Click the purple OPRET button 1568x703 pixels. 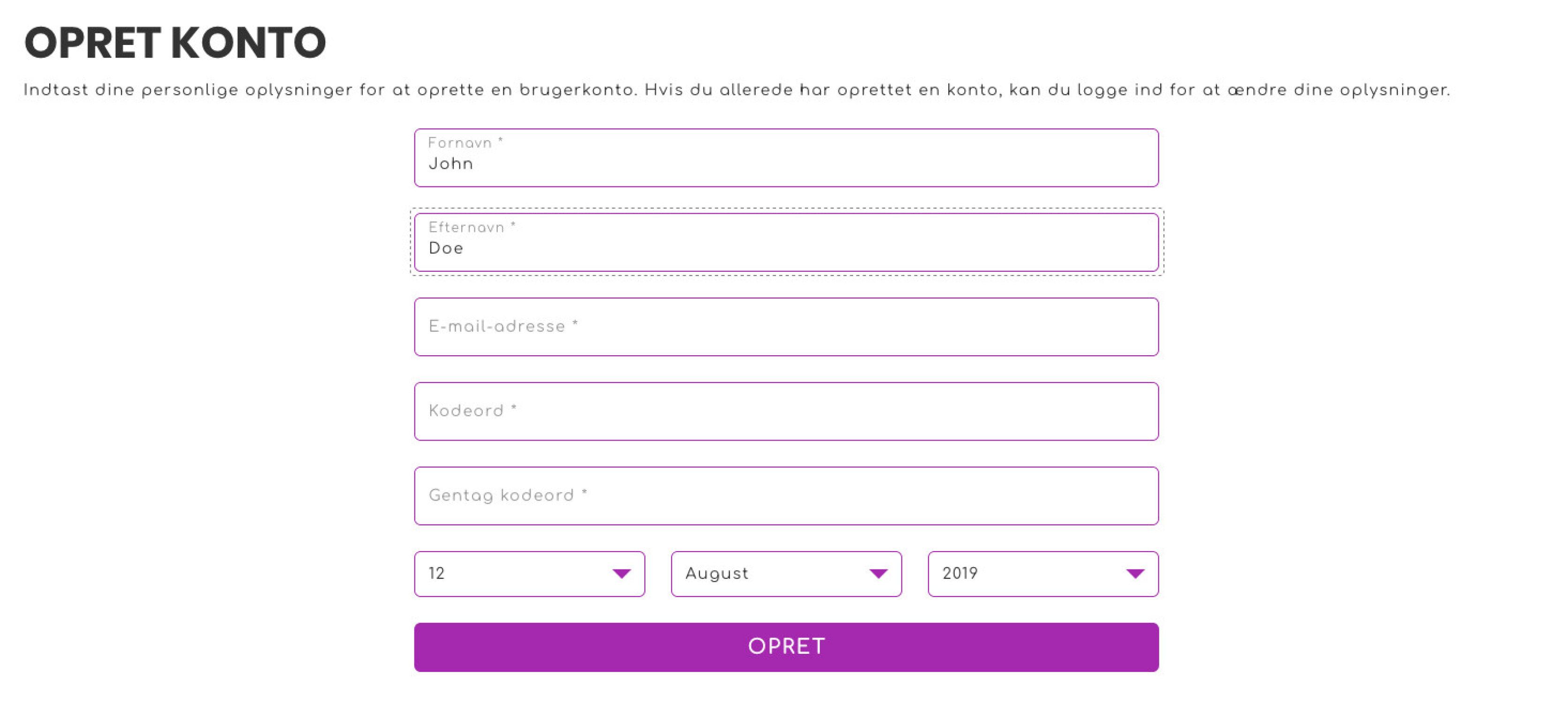(787, 646)
